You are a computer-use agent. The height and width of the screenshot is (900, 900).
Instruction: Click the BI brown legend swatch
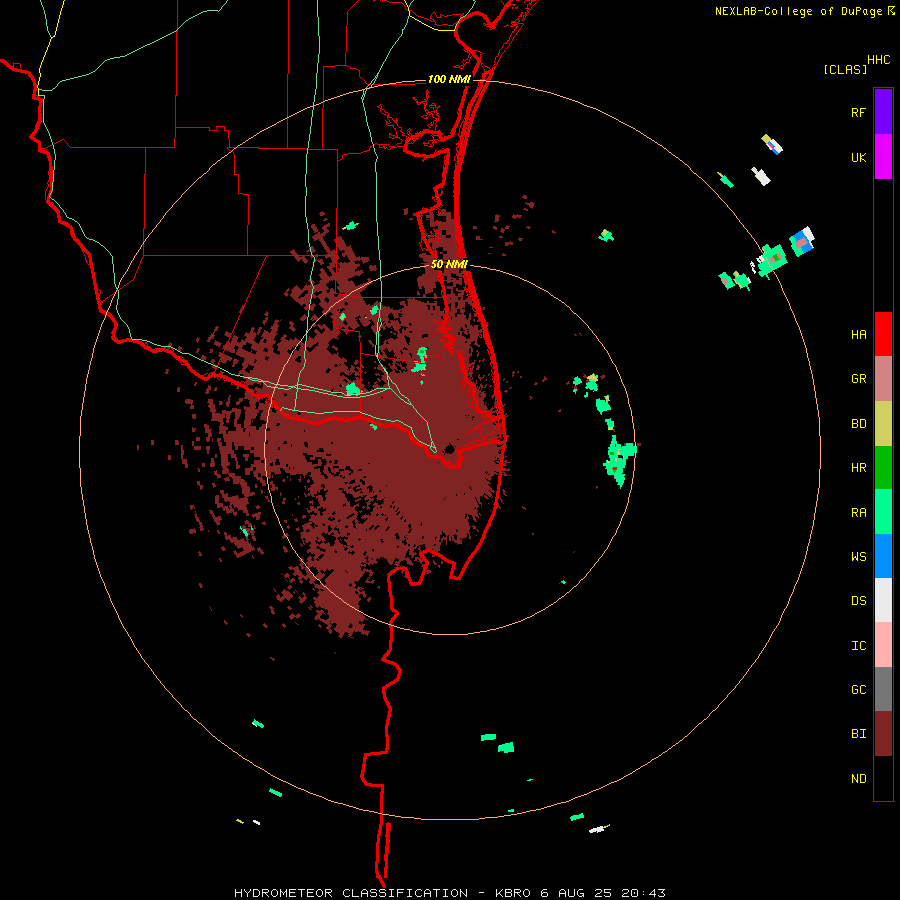click(x=883, y=734)
